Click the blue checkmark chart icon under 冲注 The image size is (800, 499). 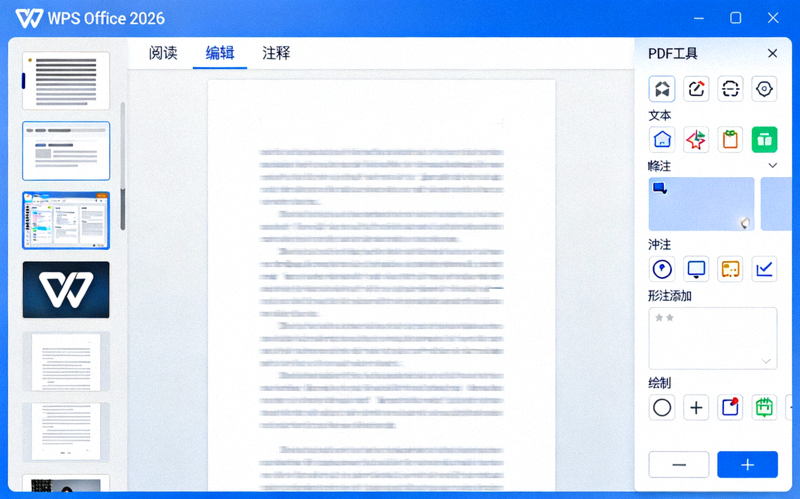click(x=764, y=269)
